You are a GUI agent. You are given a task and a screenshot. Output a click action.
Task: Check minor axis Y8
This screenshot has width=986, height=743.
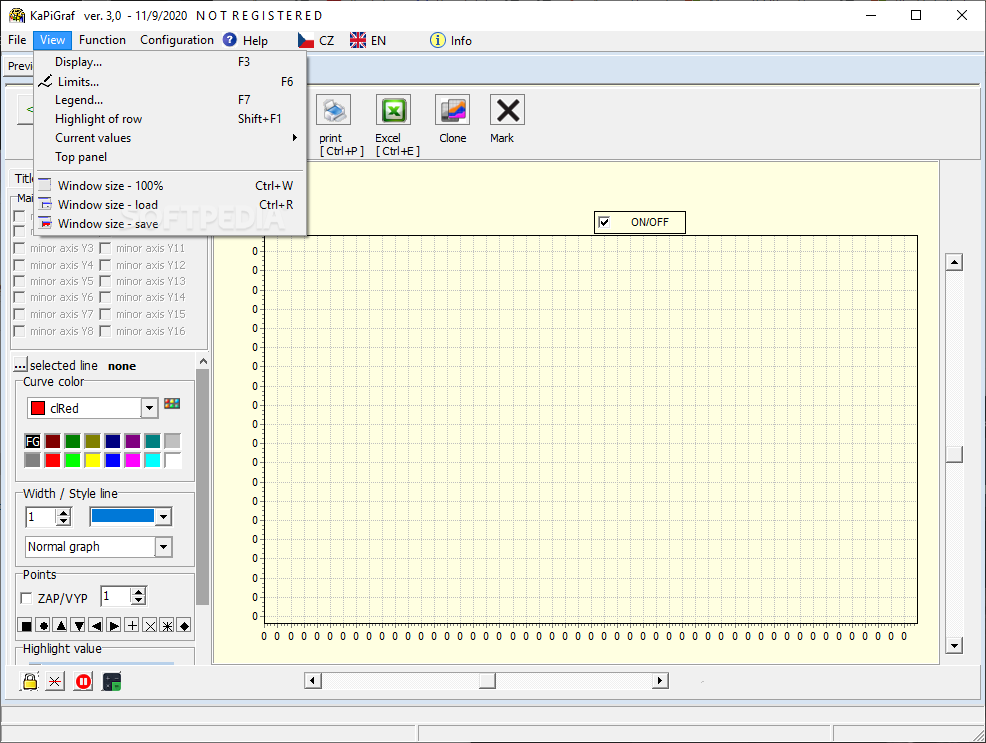tap(19, 331)
